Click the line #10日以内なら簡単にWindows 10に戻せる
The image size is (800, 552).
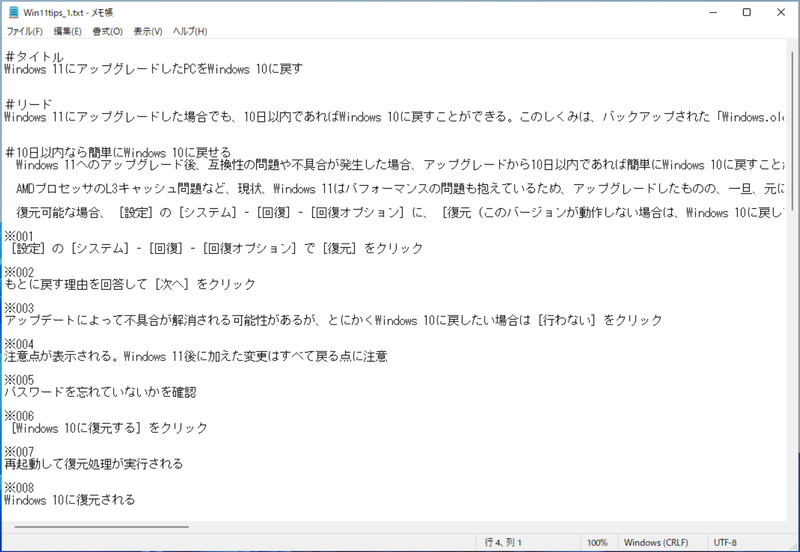point(118,153)
